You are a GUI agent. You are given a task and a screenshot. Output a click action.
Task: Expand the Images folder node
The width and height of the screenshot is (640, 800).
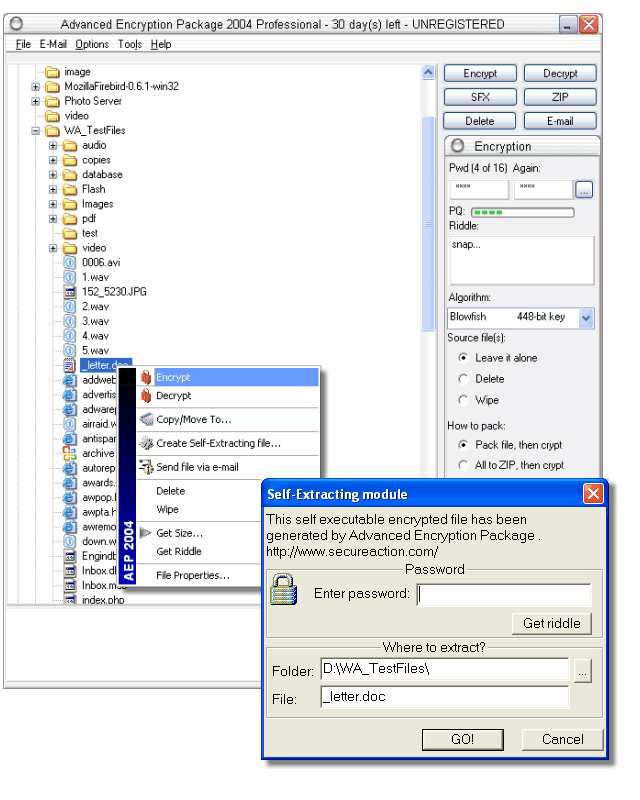53,204
